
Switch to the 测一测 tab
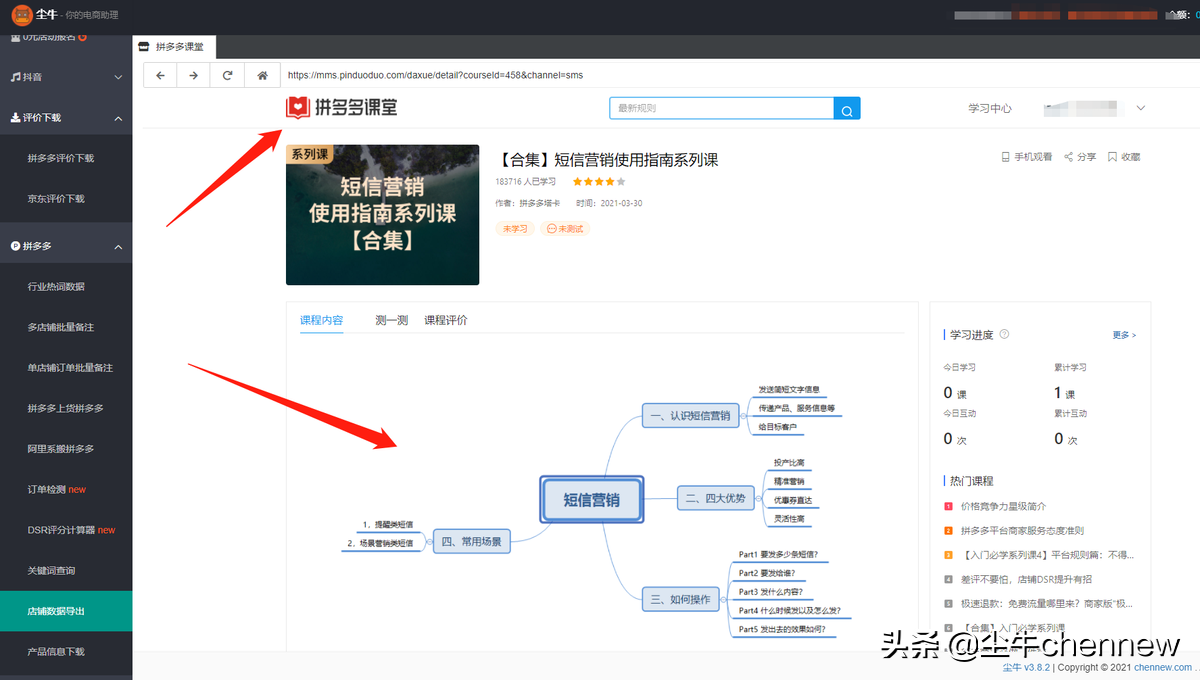click(x=391, y=320)
